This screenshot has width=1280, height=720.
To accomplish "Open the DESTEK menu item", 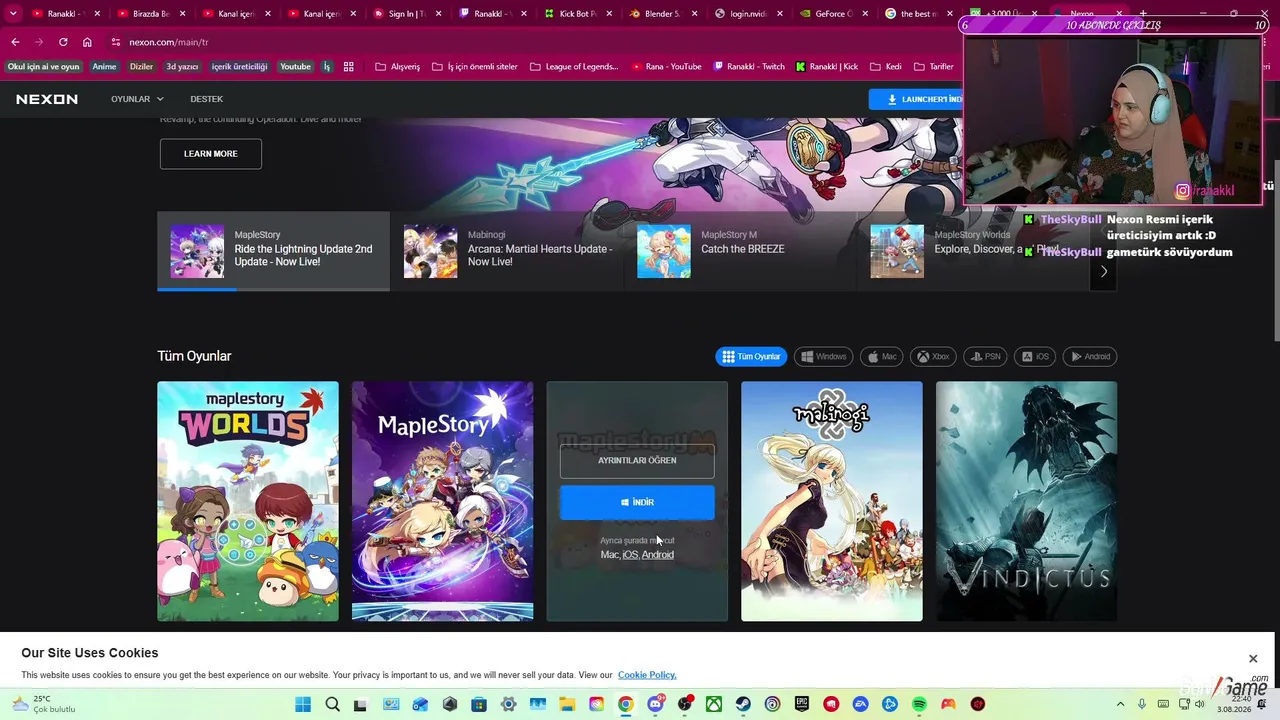I will coord(207,99).
